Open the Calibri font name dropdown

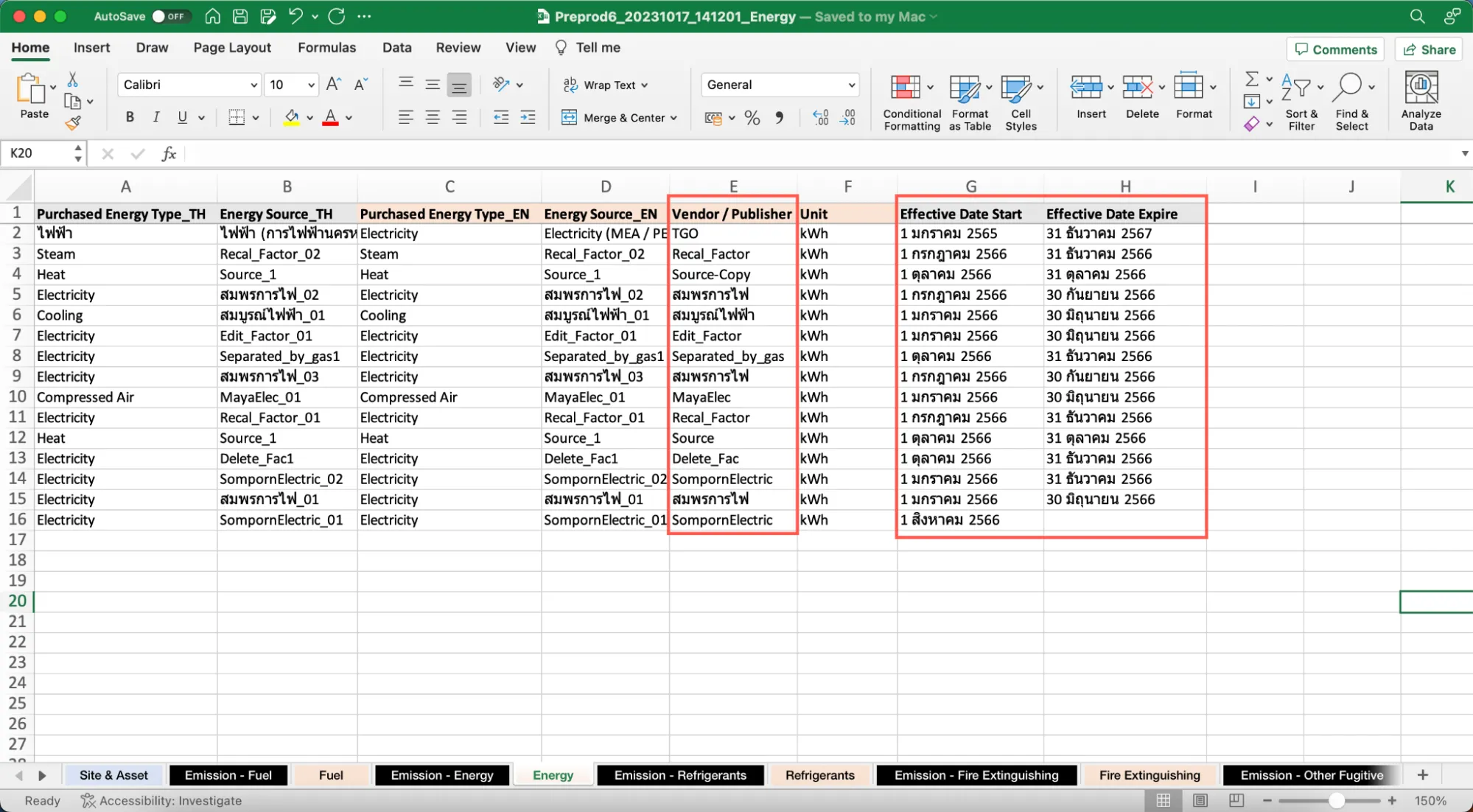click(x=253, y=85)
